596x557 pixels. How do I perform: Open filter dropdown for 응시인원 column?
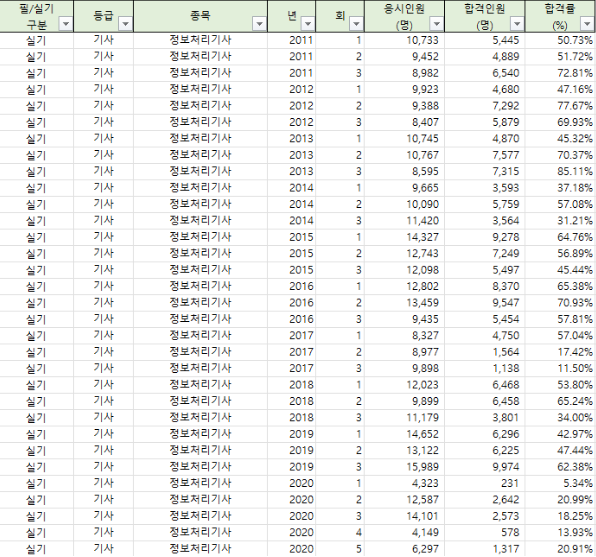click(436, 24)
